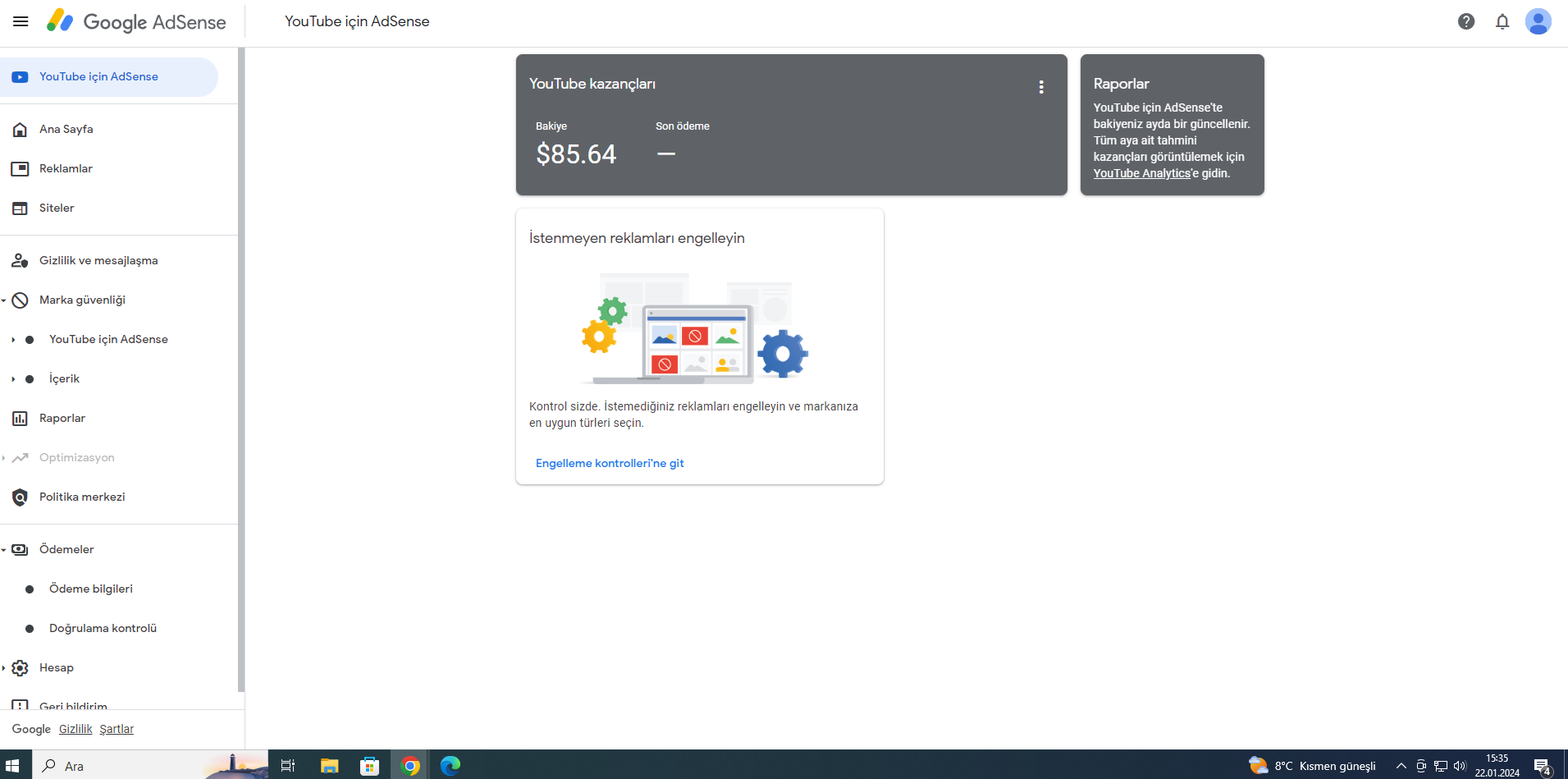Open Task View on the taskbar
The height and width of the screenshot is (779, 1568).
[x=288, y=766]
